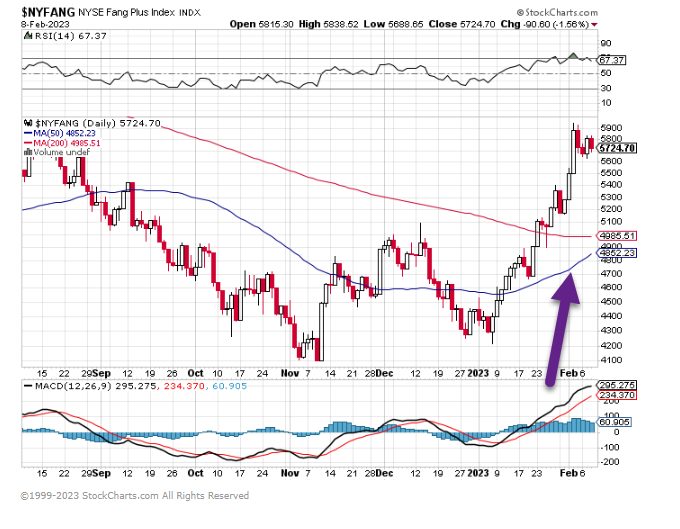The height and width of the screenshot is (529, 680).
Task: Click the 5724.70 last-price tag on the price axis
Action: 617,148
